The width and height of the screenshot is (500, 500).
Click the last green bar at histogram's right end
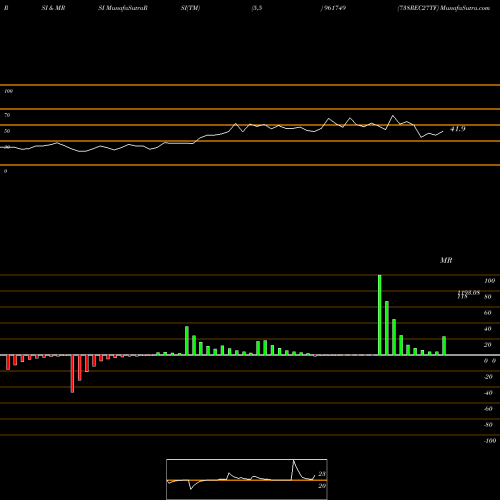[x=444, y=346]
